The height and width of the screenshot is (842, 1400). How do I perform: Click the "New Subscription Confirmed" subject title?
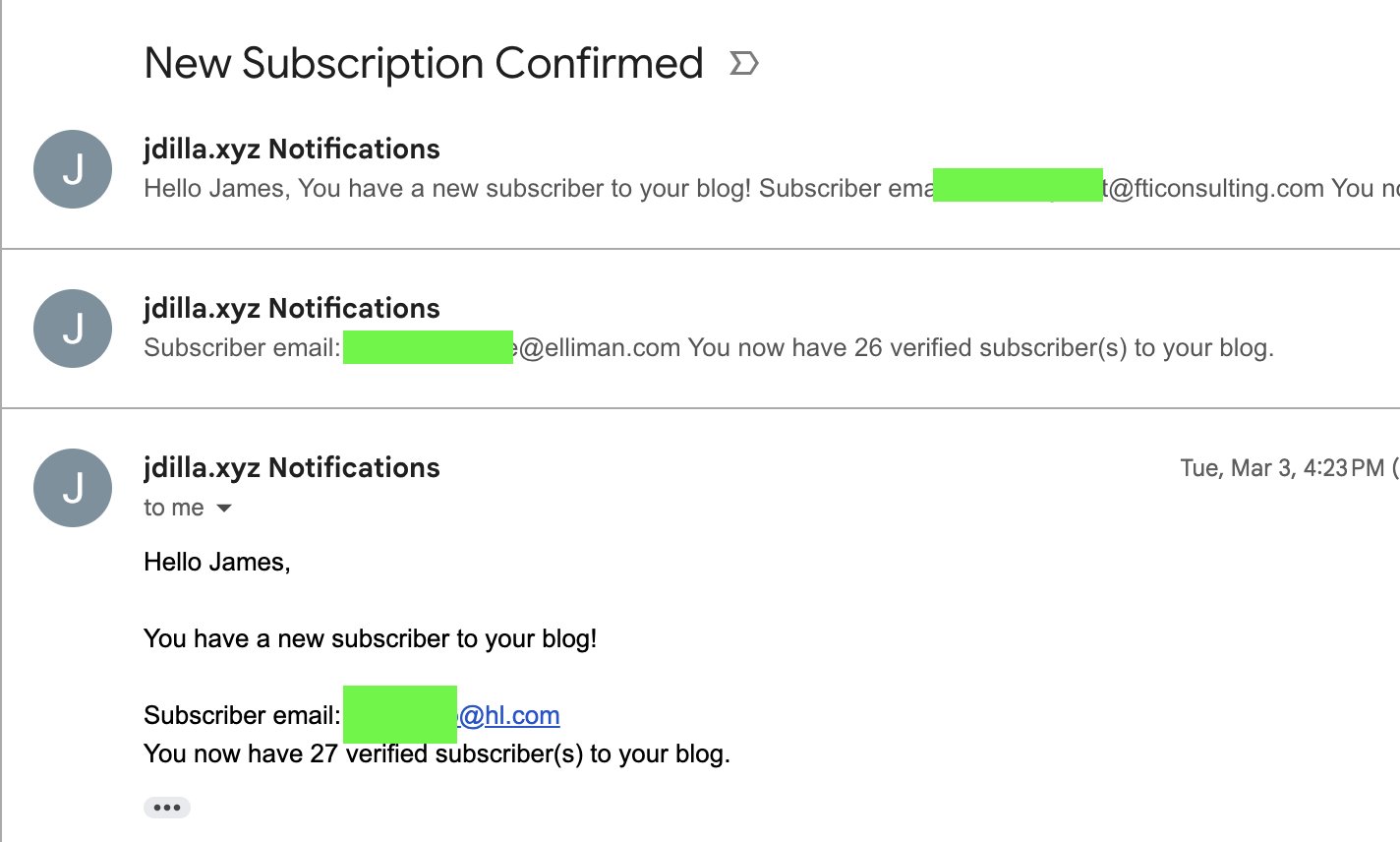tap(423, 64)
